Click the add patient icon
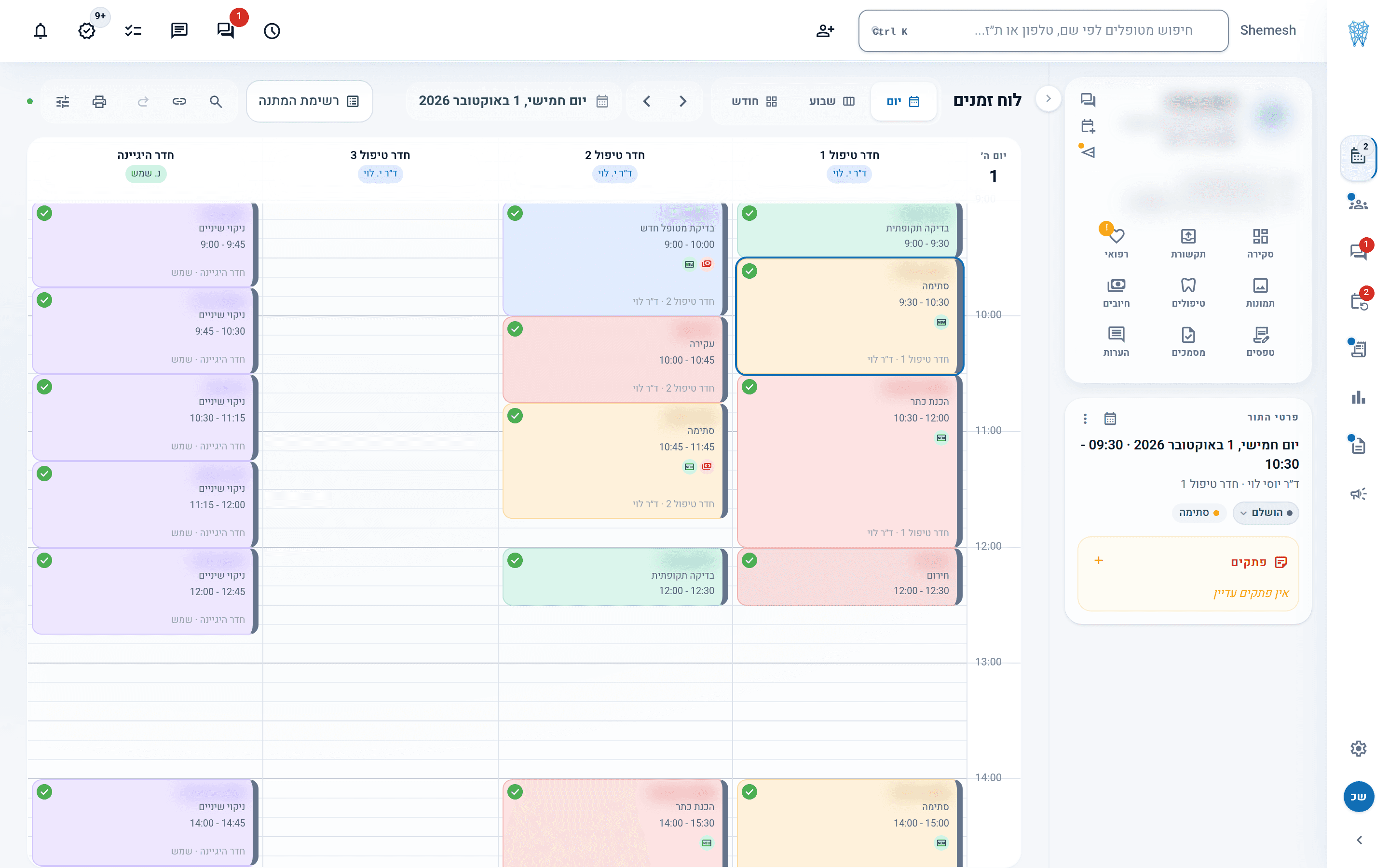The image size is (1389, 868). (825, 30)
